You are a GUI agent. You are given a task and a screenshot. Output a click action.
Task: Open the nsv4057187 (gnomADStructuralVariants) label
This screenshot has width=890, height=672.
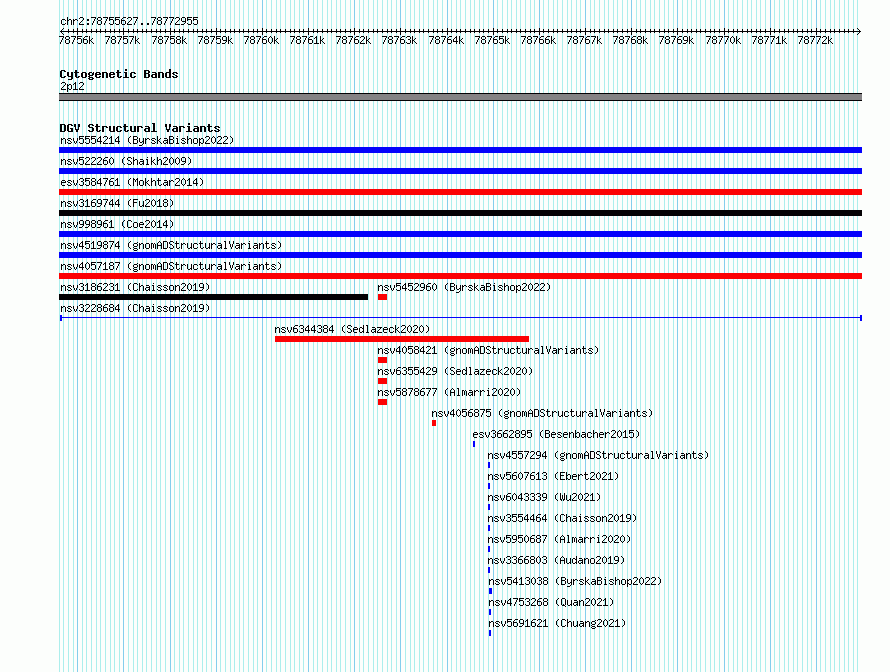[x=171, y=266]
